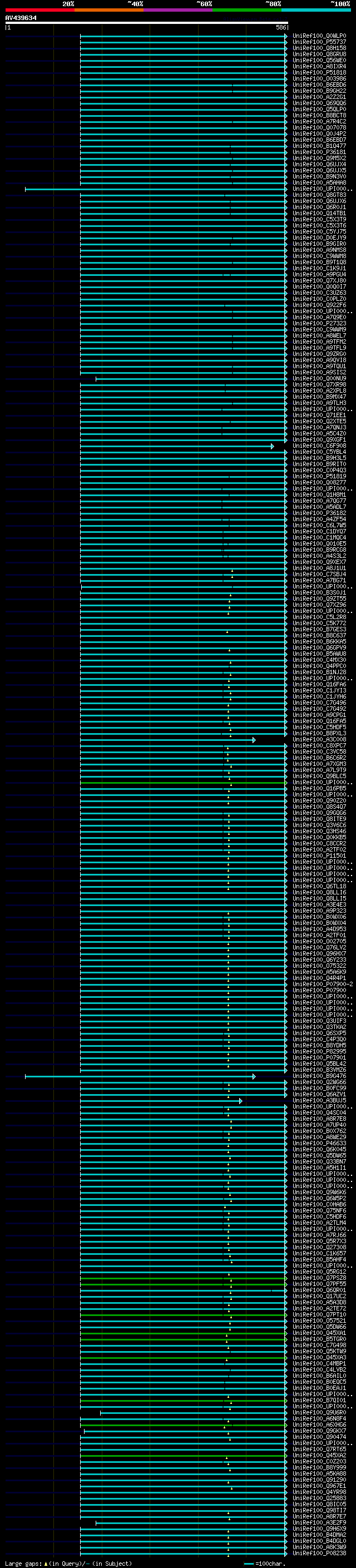Click UniRef100_C5YJ75 hit

[319, 231]
